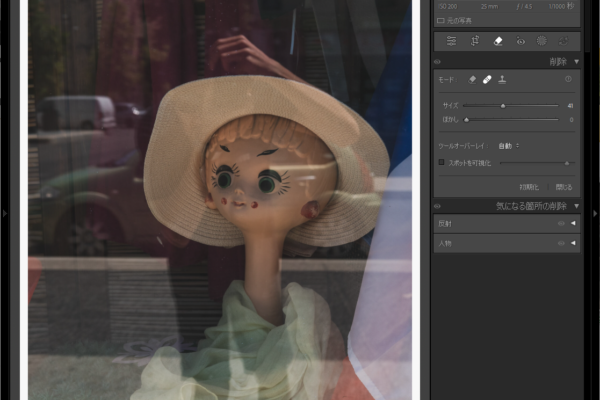Click the ぼかし value 0

coord(571,120)
